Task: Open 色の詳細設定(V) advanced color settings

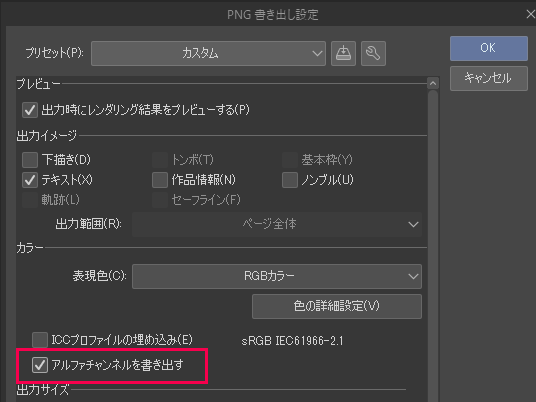Action: pos(337,306)
